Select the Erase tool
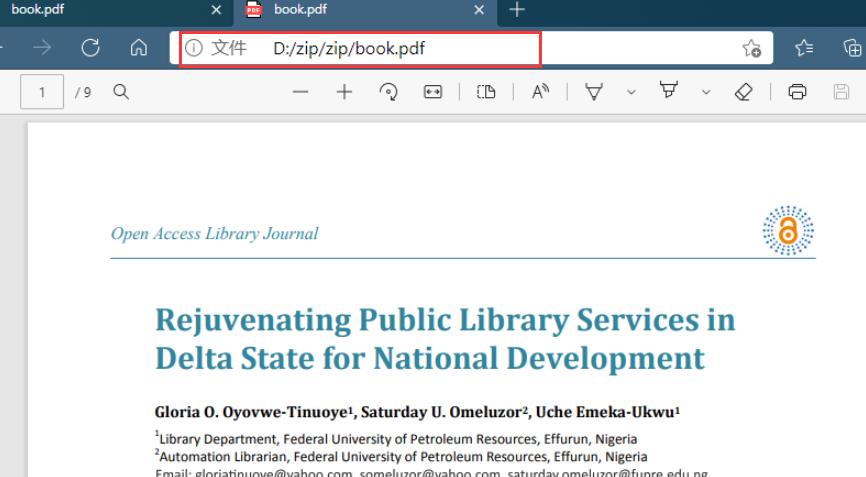Image resolution: width=866 pixels, height=477 pixels. [742, 92]
